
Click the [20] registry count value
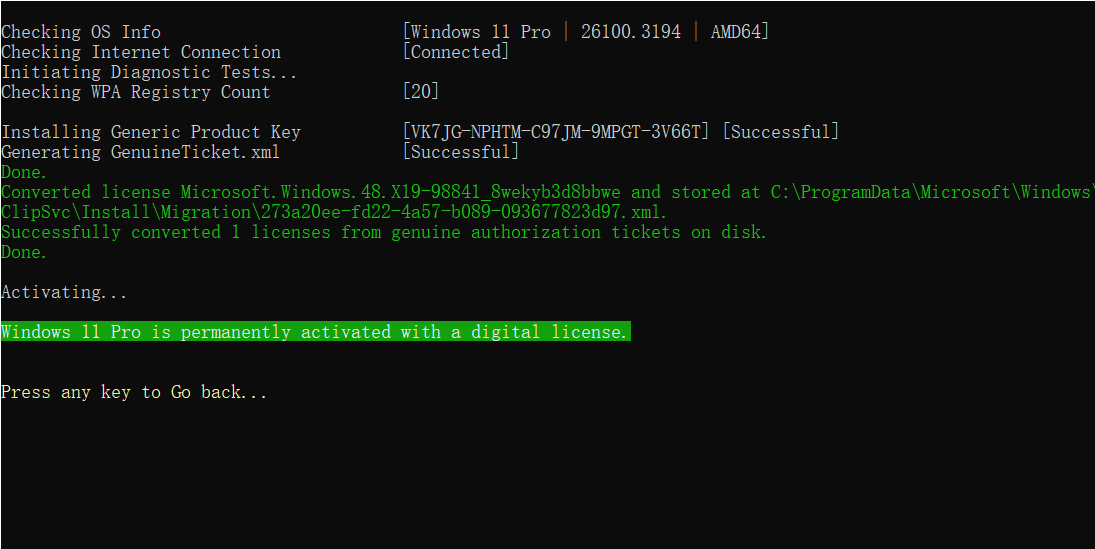click(x=421, y=92)
